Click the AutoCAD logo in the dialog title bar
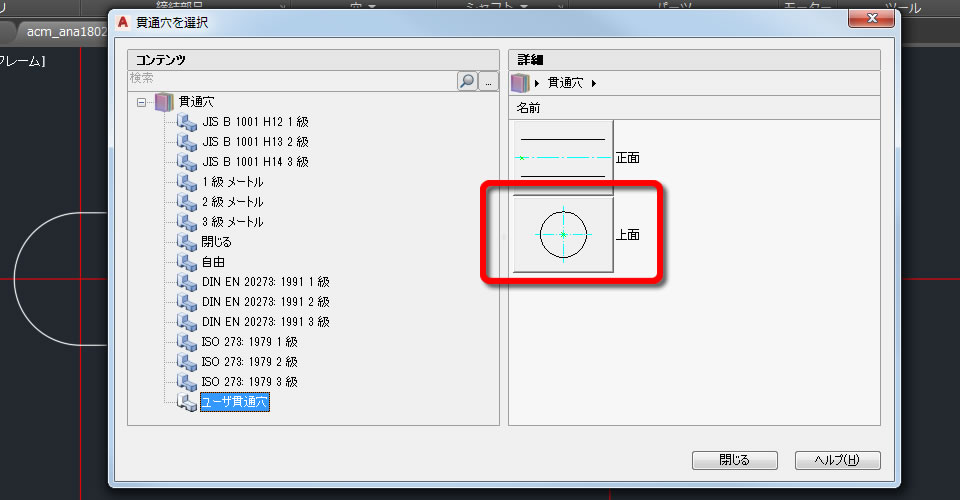This screenshot has width=960, height=500. (123, 23)
